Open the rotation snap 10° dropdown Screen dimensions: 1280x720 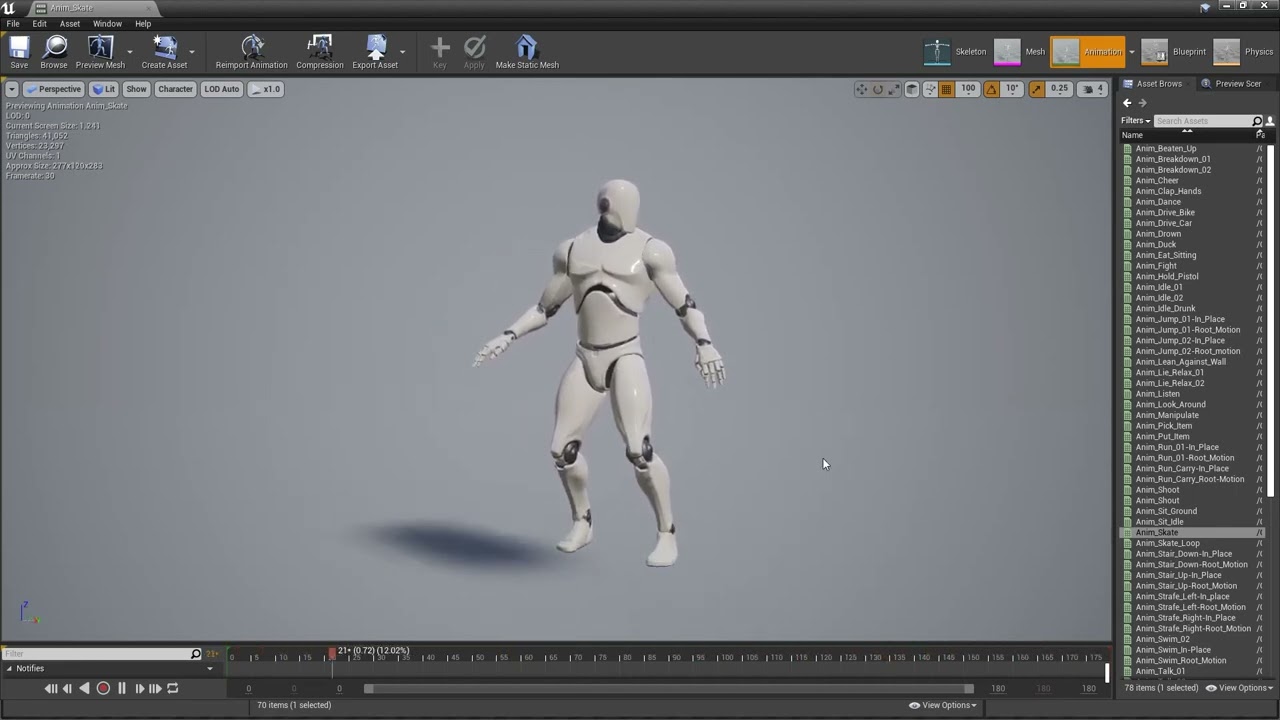(x=1013, y=89)
